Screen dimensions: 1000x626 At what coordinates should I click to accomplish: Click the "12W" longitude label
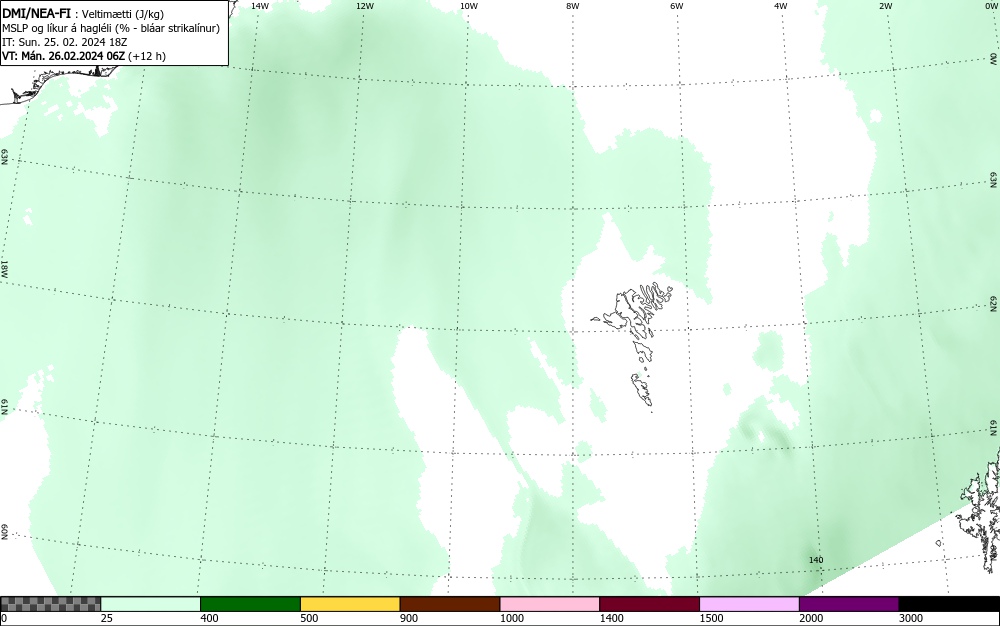click(x=364, y=6)
